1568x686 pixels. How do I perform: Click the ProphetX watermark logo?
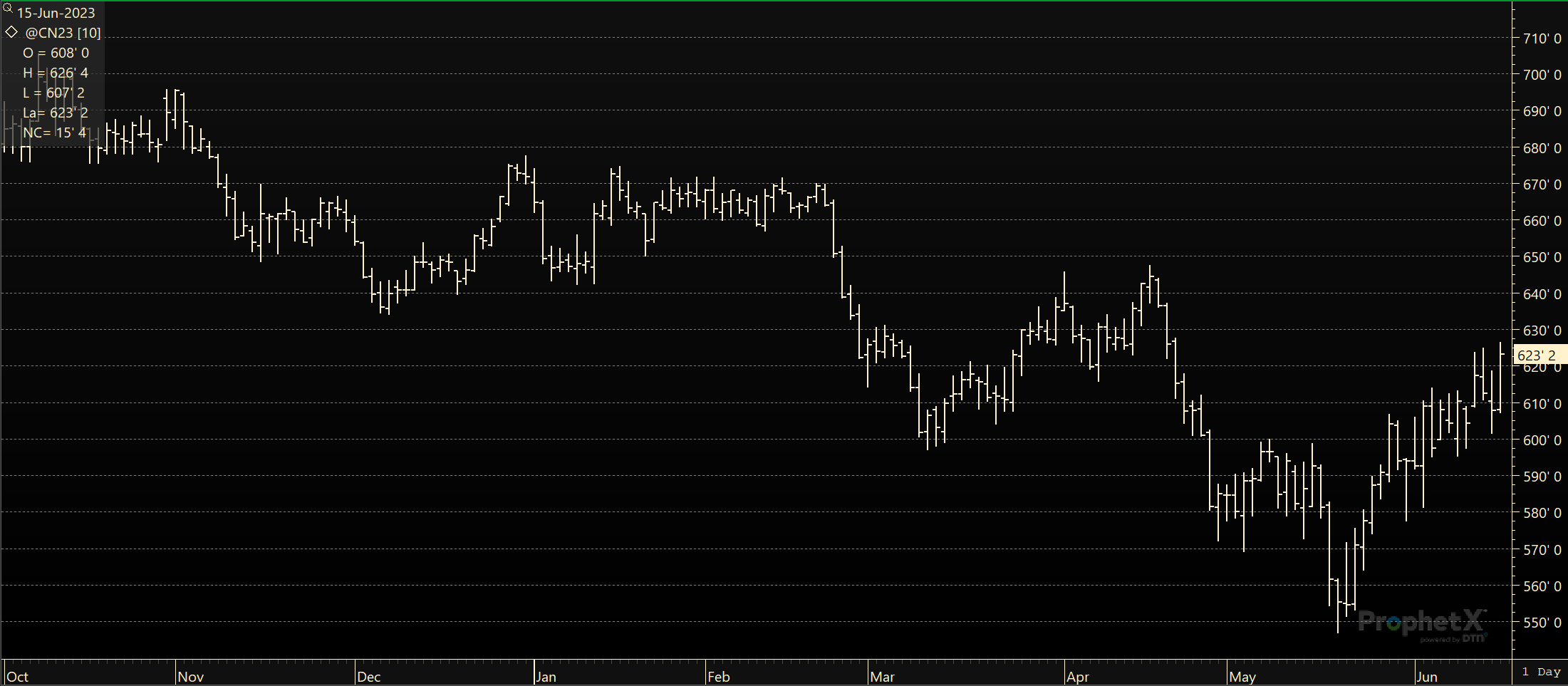[1422, 624]
